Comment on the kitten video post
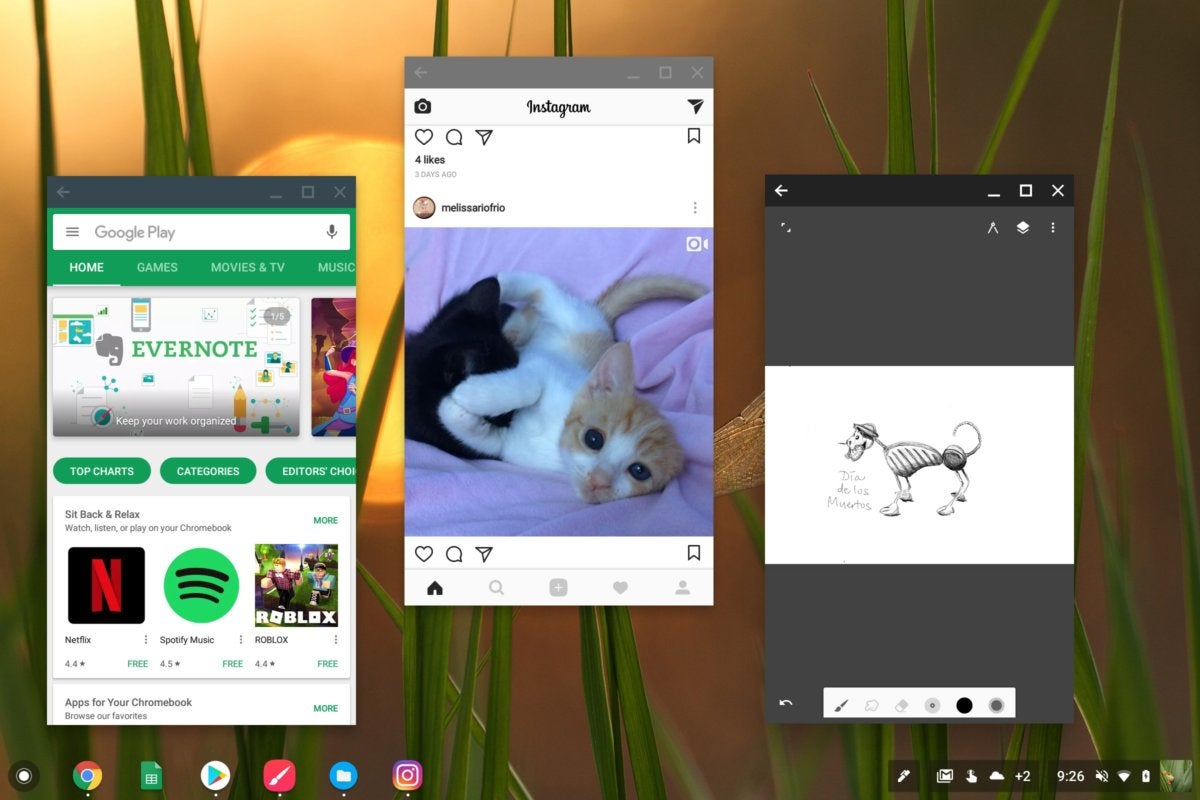Image resolution: width=1200 pixels, height=800 pixels. [x=454, y=554]
